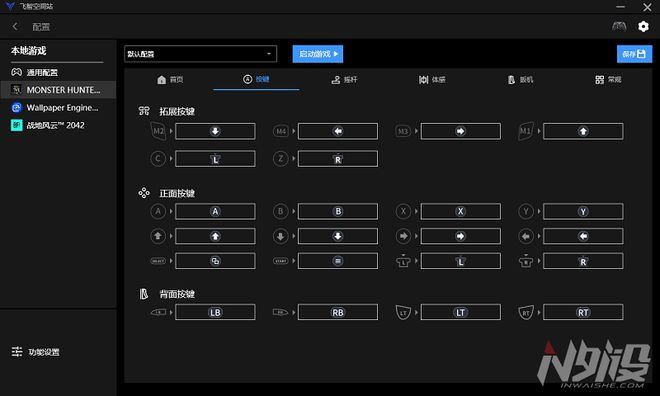
Task: Open the mapping box beside START
Action: point(338,261)
